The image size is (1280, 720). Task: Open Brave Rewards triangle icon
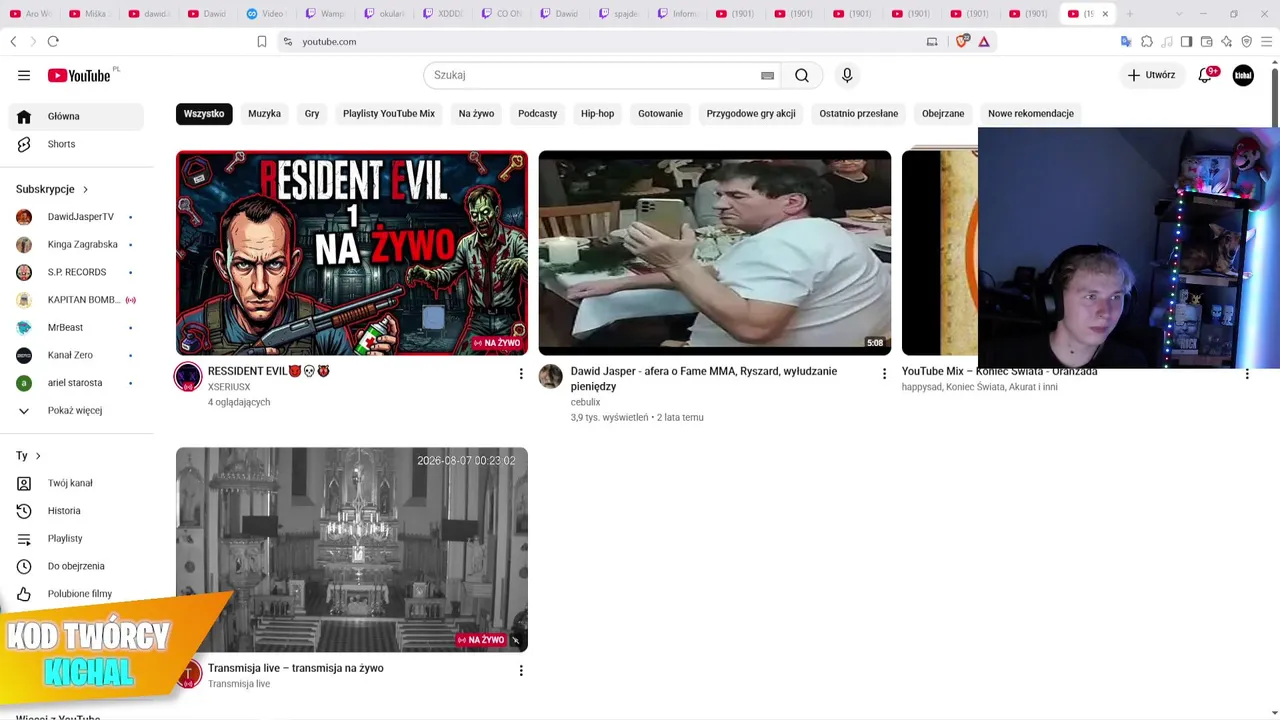(984, 41)
